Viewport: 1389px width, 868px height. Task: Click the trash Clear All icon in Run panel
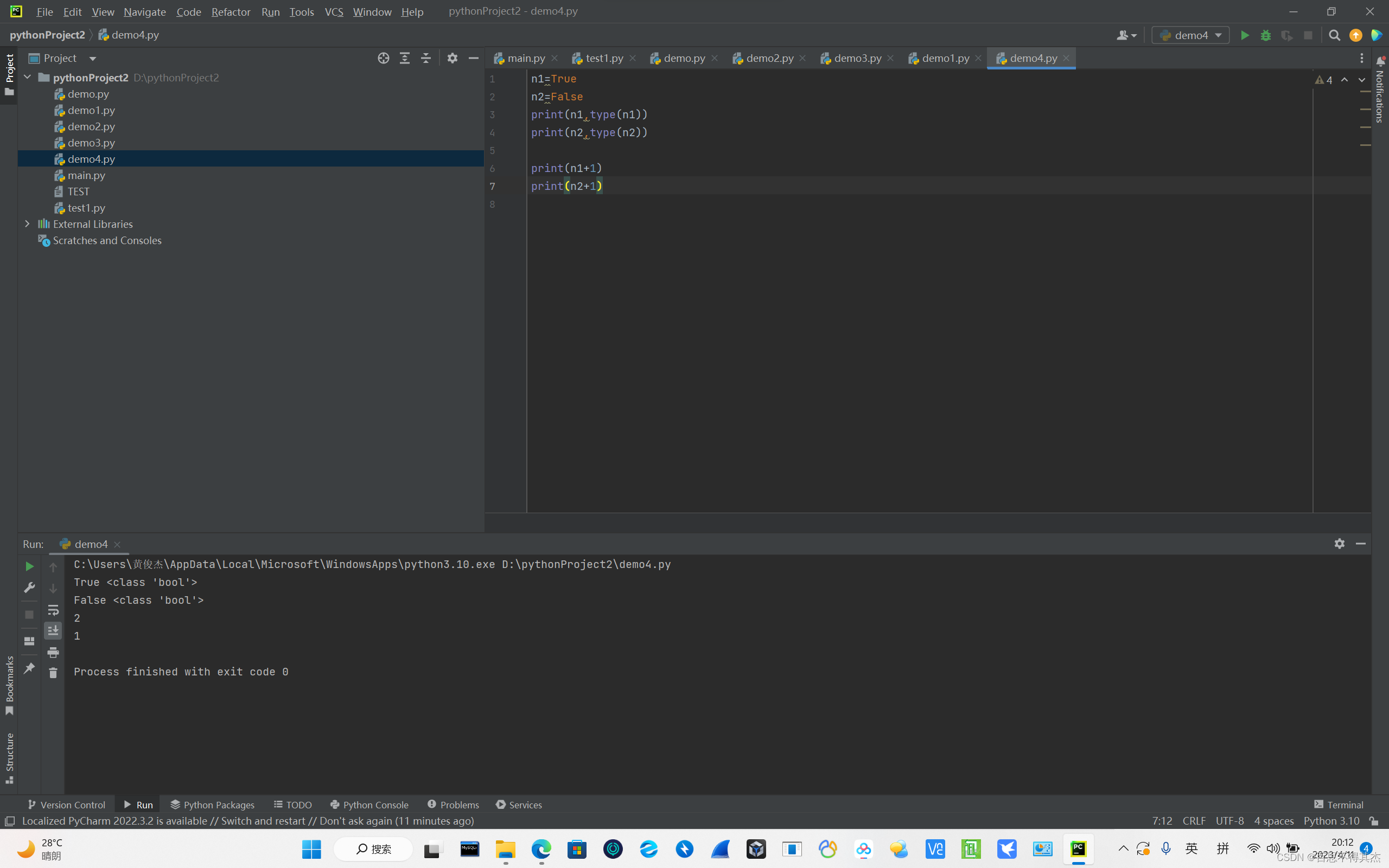(x=53, y=673)
